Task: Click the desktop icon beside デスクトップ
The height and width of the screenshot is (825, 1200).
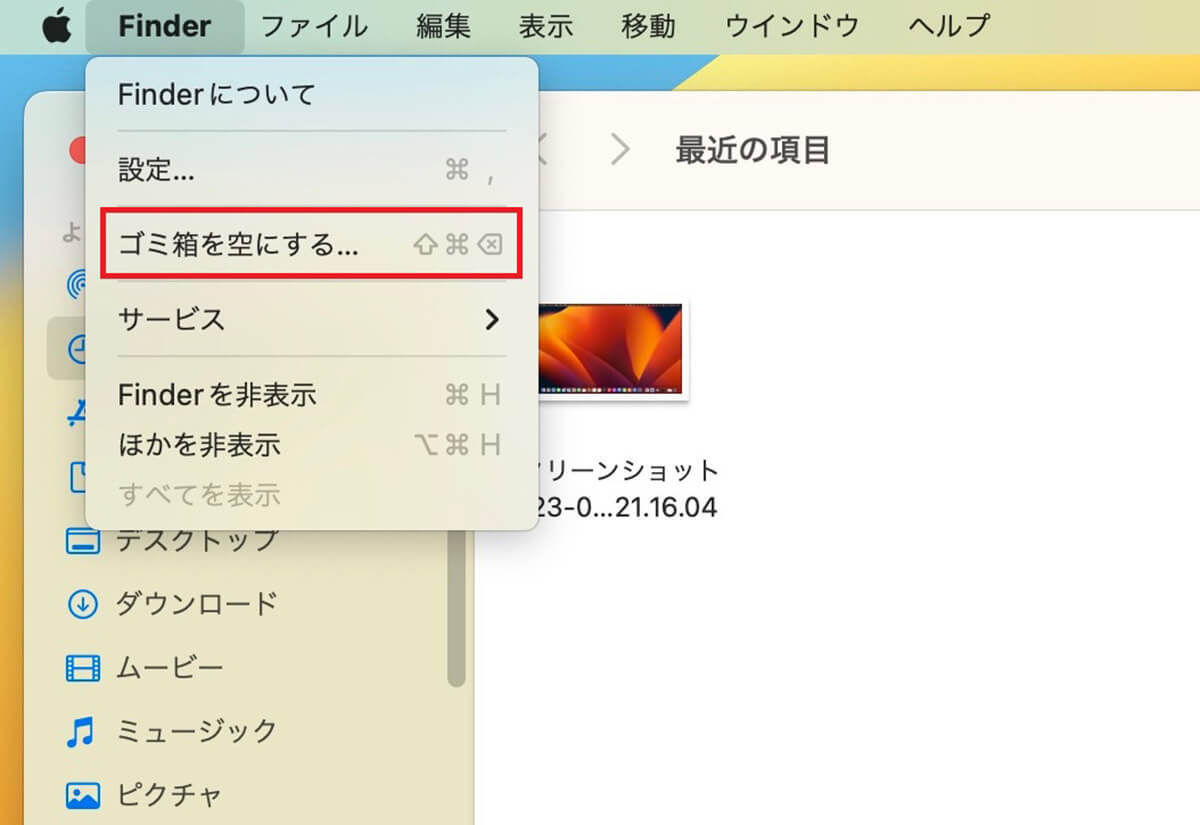Action: (x=82, y=542)
